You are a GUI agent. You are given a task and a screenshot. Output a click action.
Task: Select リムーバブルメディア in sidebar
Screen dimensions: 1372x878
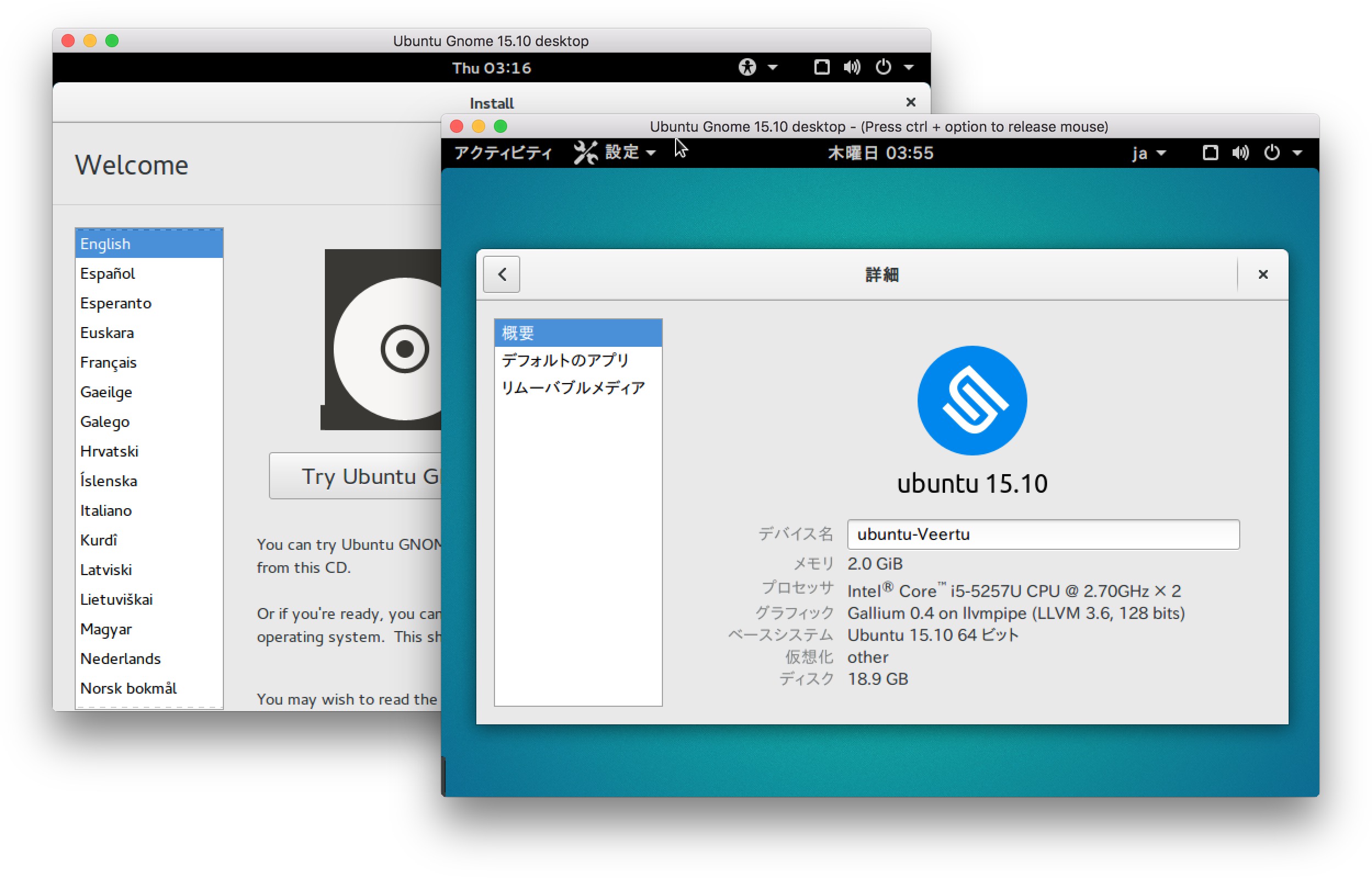(573, 387)
